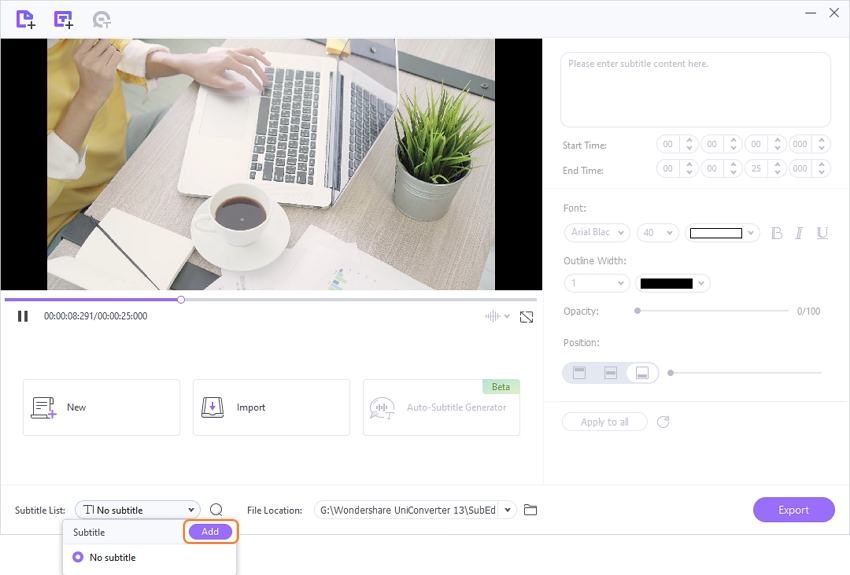Minimize the subtitle editor window
The image size is (850, 575).
pyautogui.click(x=810, y=12)
